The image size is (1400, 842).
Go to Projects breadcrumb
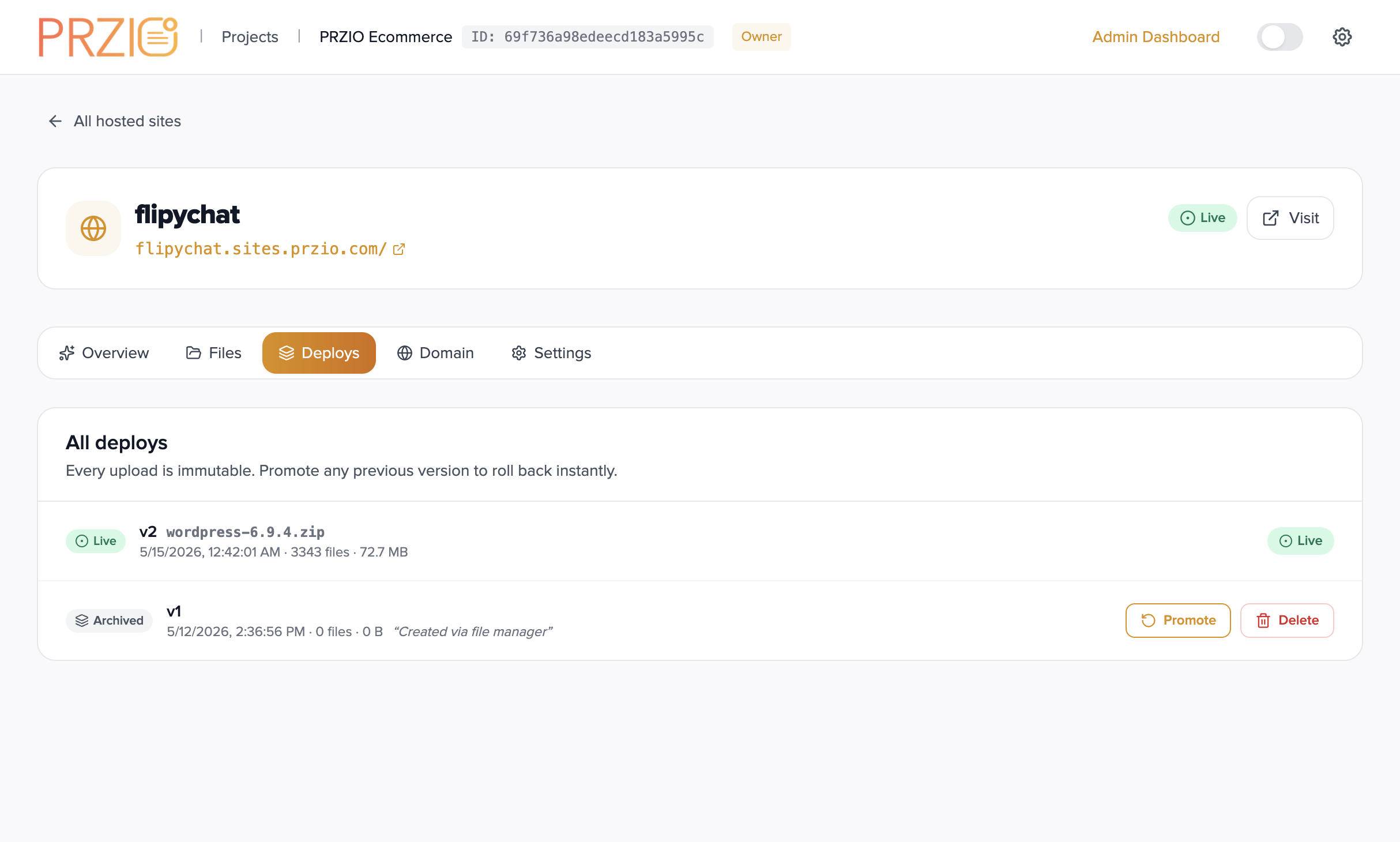(250, 37)
